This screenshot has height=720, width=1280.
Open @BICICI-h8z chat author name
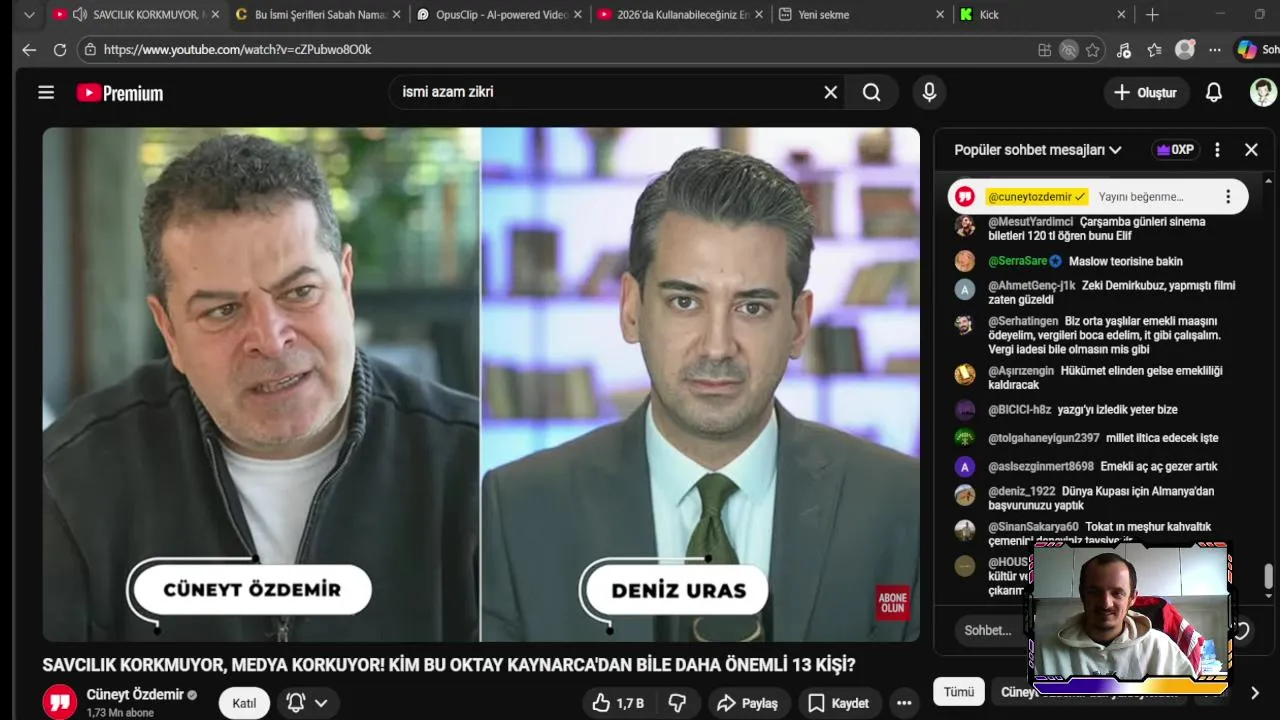click(1019, 410)
